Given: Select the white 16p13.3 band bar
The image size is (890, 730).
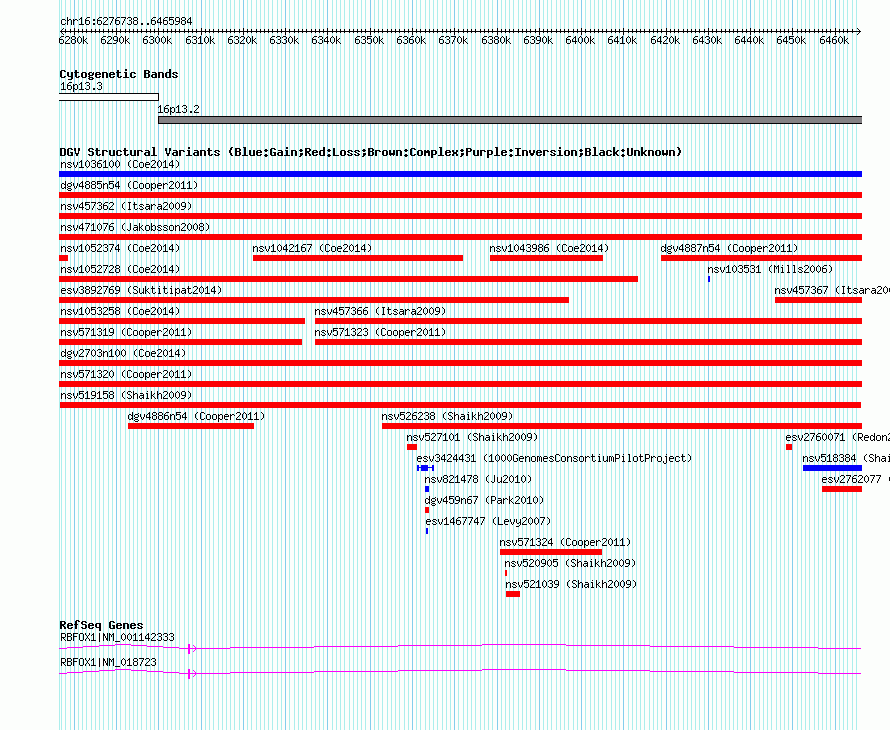Looking at the screenshot, I should (109, 97).
